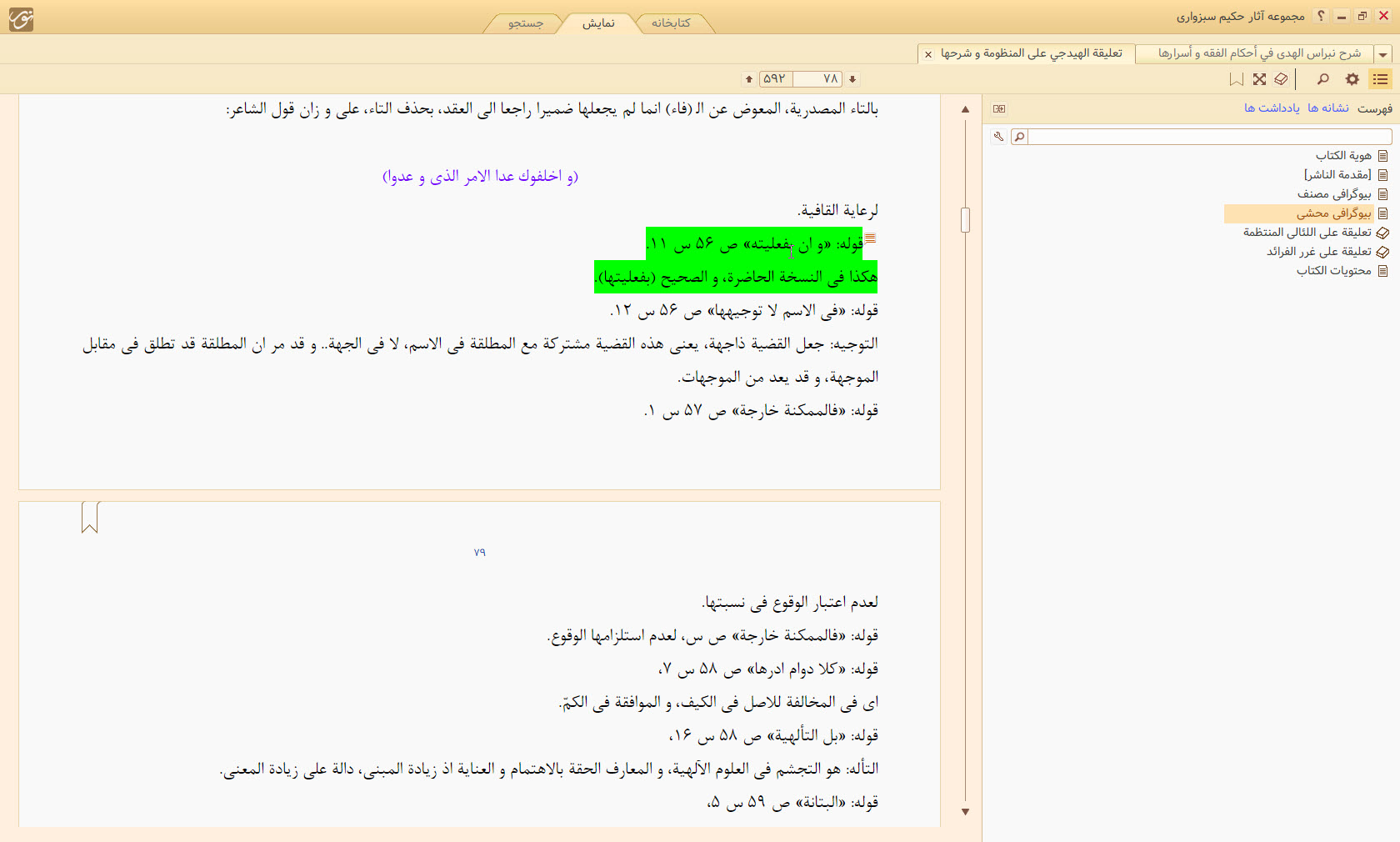The image size is (1400, 842).
Task: Click the line قوله: «كلا دوام ادرها»
Action: tap(768, 669)
